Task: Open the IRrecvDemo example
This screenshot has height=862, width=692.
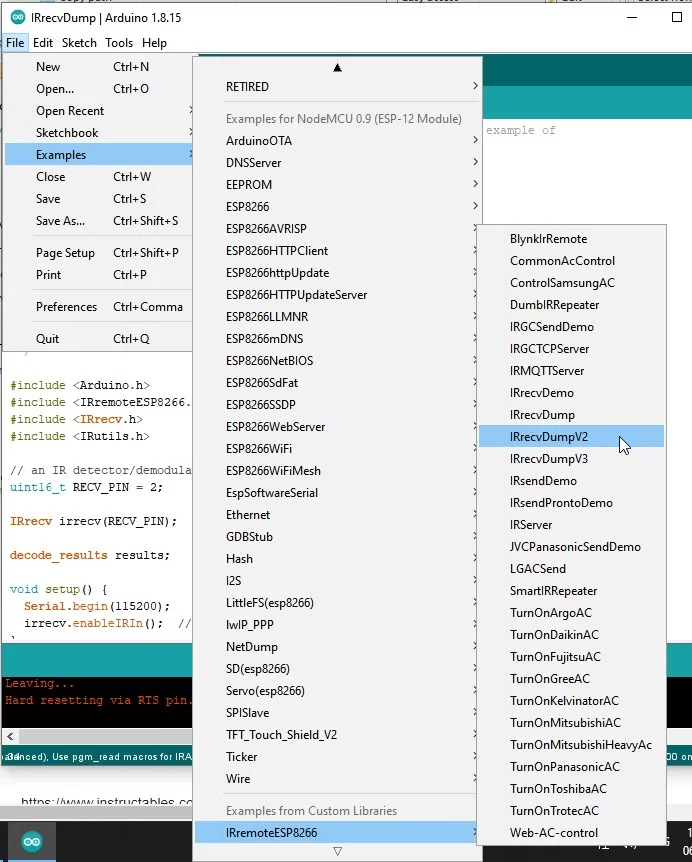Action: (572, 393)
